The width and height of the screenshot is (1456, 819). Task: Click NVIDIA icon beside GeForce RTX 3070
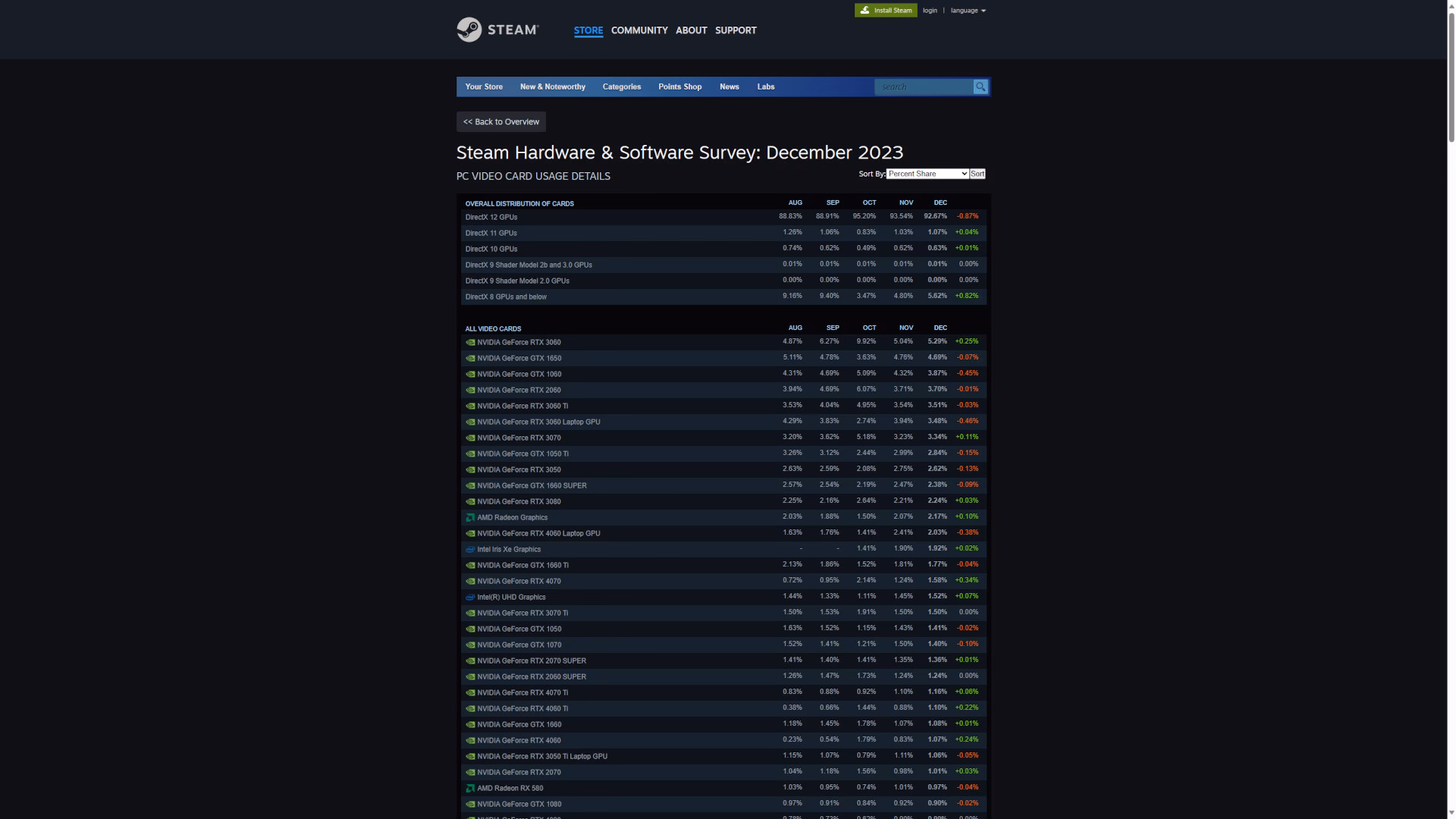(x=470, y=438)
